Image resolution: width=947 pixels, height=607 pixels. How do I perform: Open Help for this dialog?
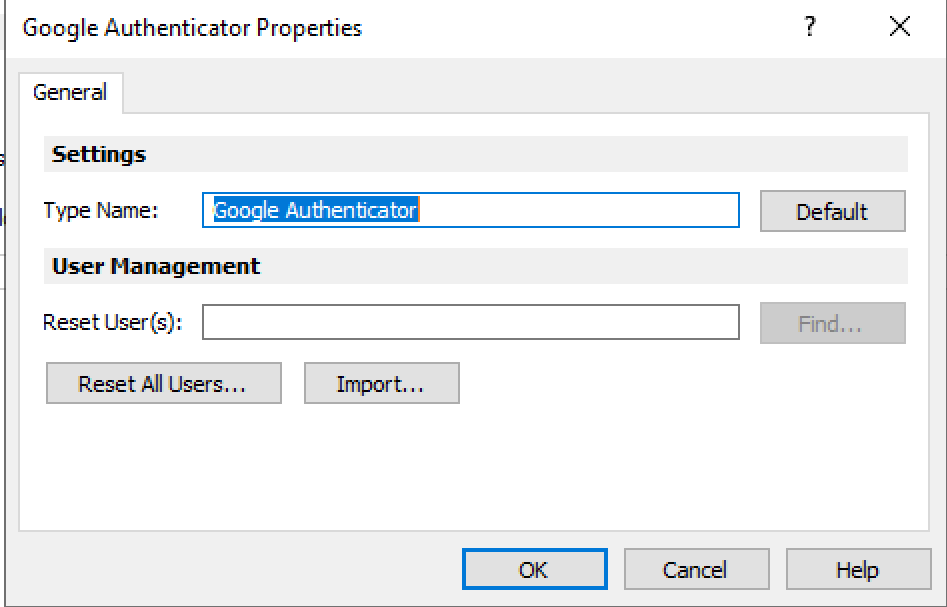(858, 569)
